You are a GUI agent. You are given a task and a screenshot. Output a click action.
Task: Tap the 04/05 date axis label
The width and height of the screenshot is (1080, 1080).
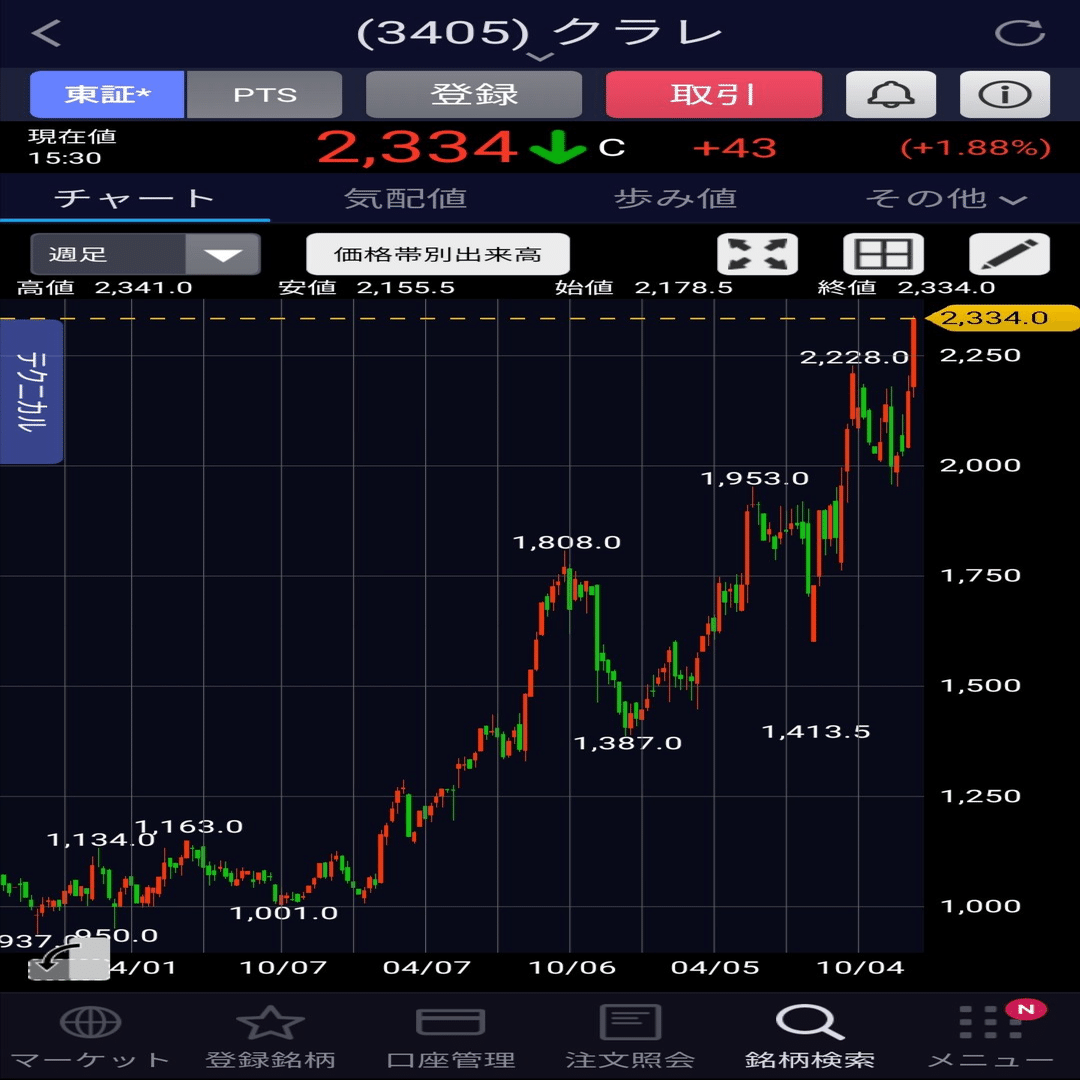(x=715, y=968)
